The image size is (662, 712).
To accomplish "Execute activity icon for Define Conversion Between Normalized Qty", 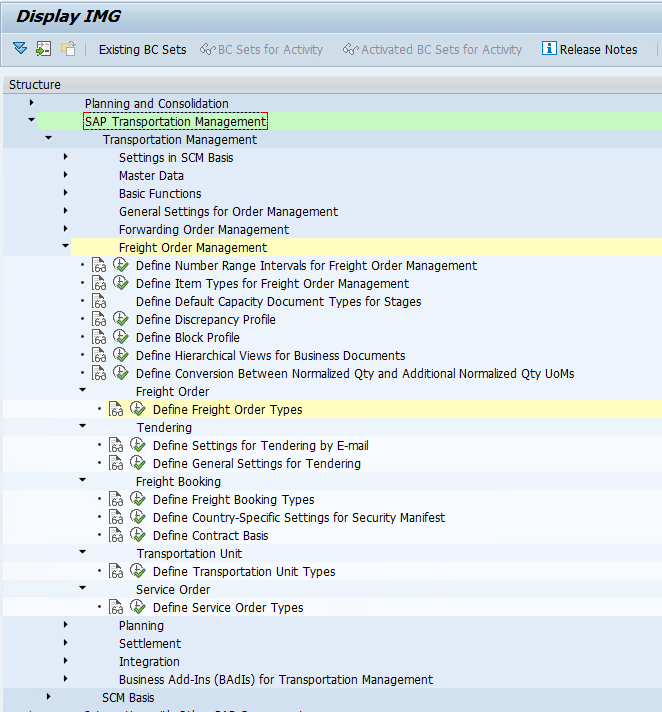I will 121,373.
